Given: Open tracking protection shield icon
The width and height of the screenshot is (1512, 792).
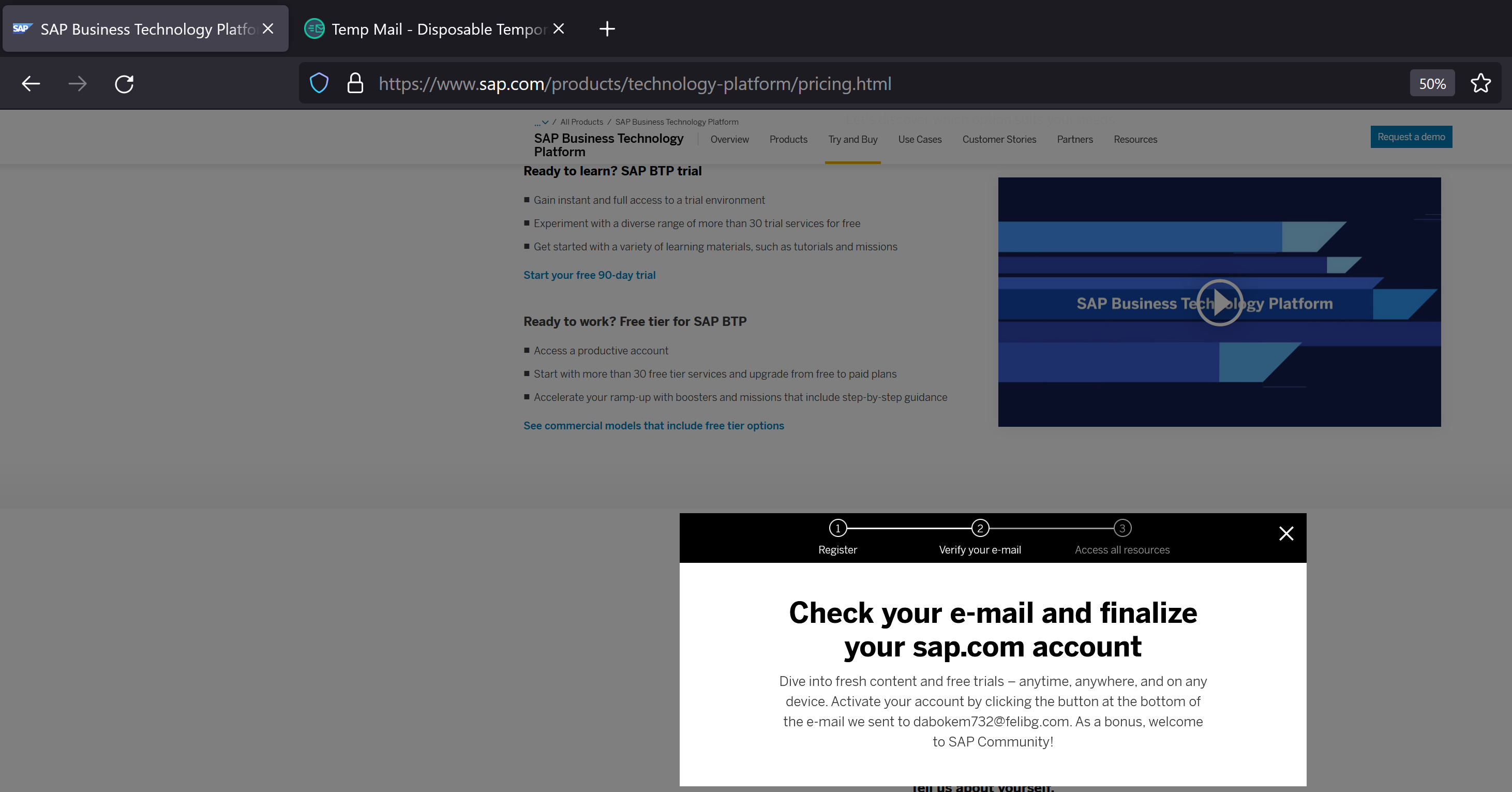Looking at the screenshot, I should tap(319, 83).
